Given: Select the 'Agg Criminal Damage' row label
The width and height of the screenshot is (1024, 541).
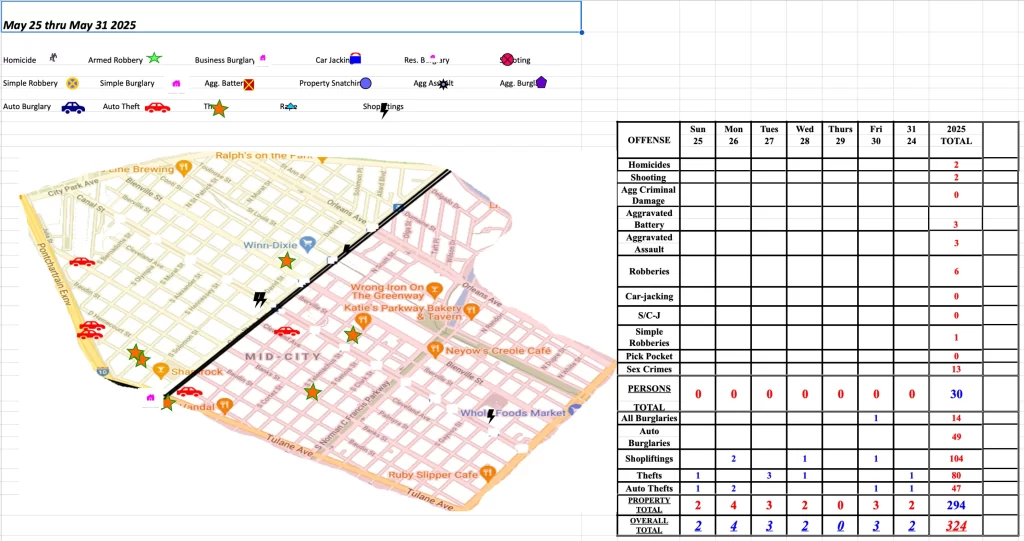Looking at the screenshot, I should point(649,195).
